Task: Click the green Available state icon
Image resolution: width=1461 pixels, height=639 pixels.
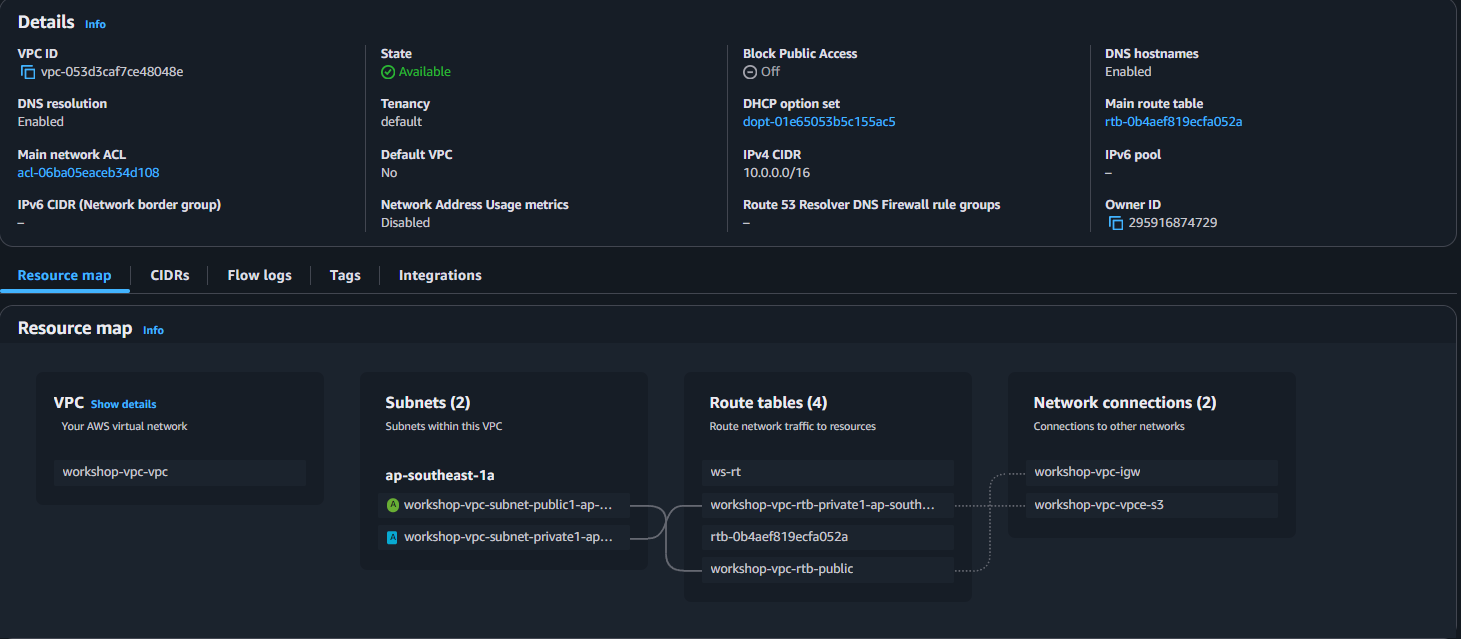Action: (387, 71)
